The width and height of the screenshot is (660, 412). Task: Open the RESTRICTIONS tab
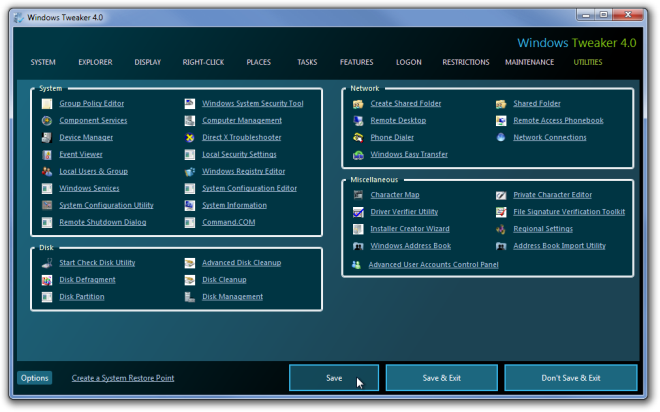466,62
